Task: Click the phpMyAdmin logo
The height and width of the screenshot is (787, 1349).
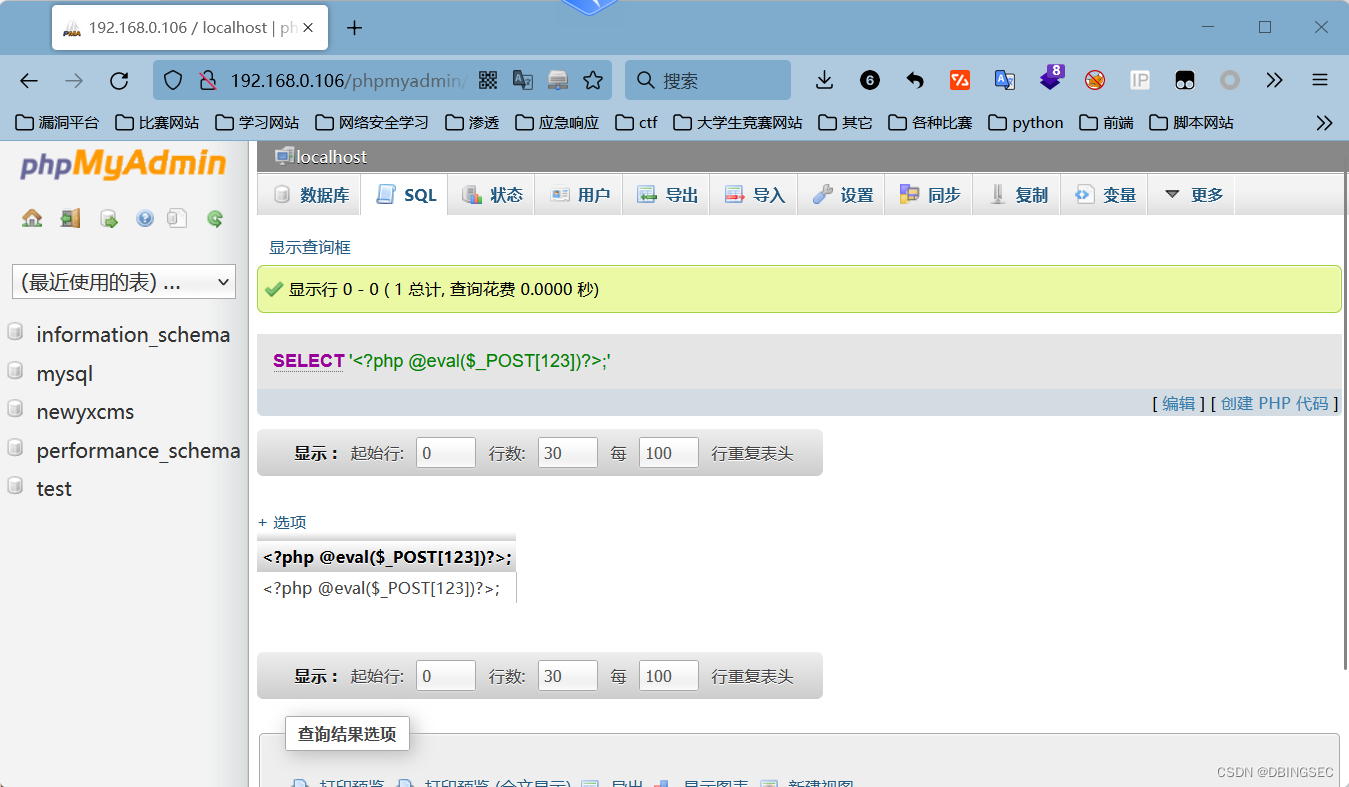Action: [123, 164]
